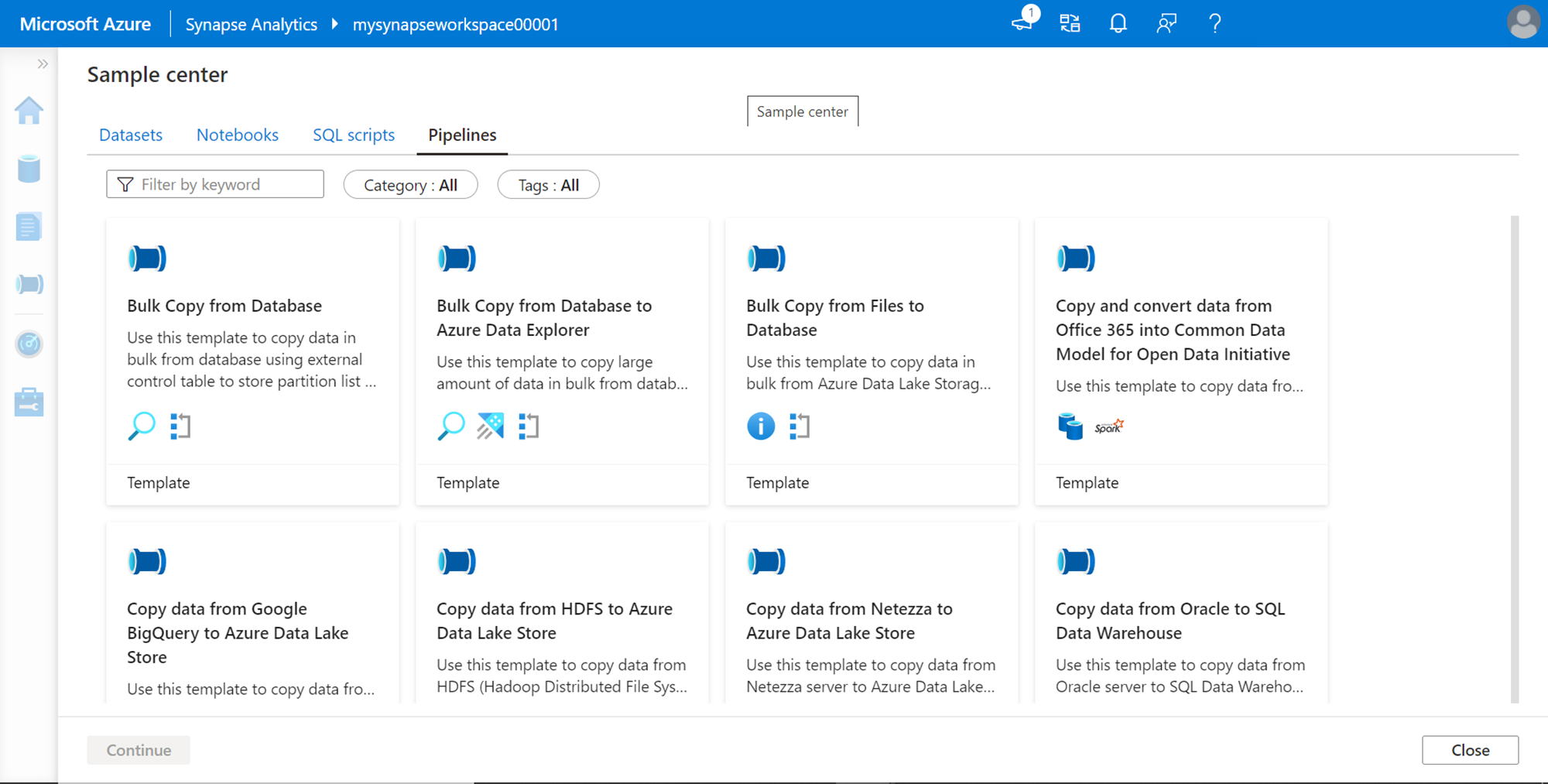Open the Category filter dropdown
Image resolution: width=1548 pixels, height=784 pixels.
tap(410, 185)
